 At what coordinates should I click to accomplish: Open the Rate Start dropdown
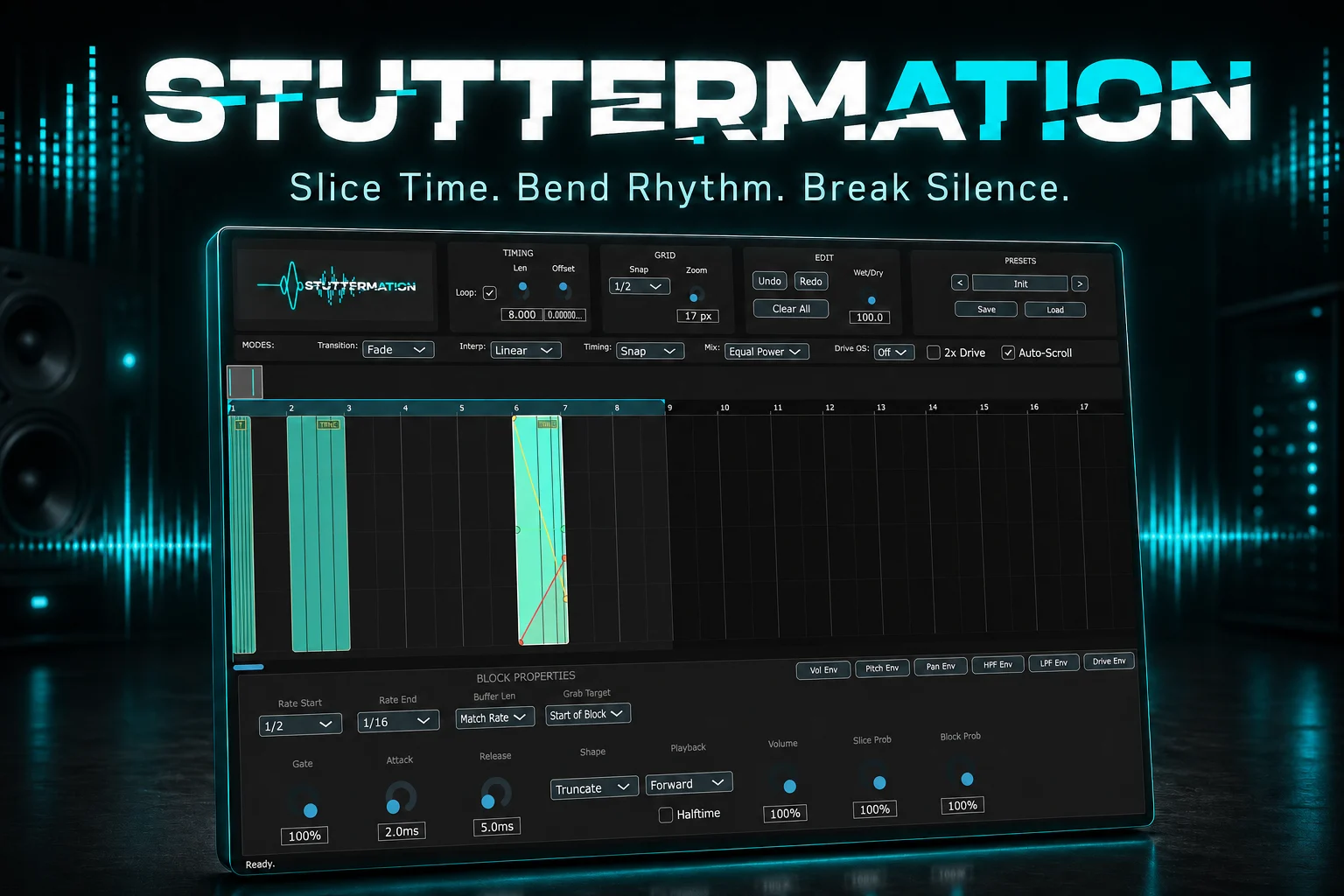[301, 725]
